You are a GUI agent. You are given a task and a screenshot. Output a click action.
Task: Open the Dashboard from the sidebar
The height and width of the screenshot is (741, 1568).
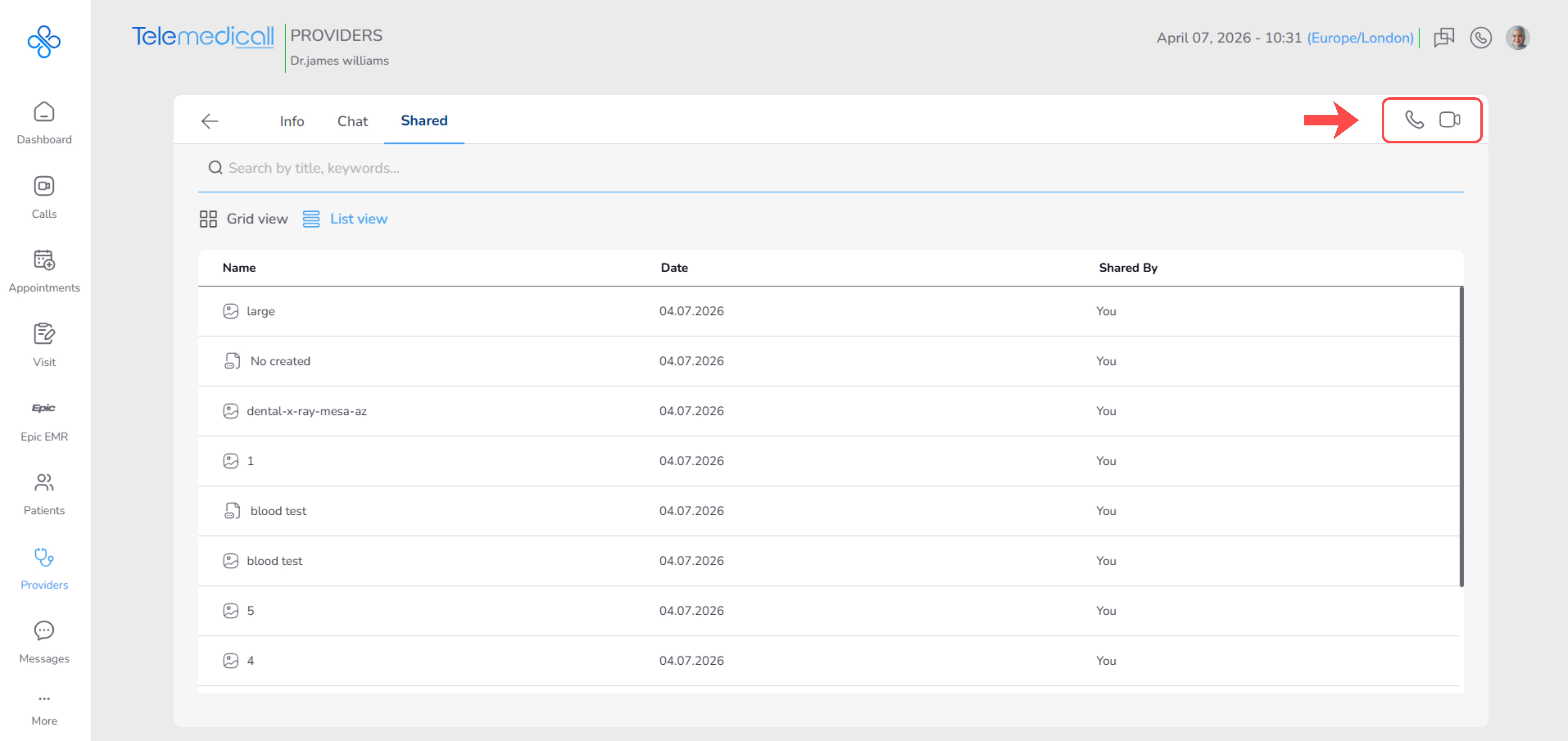click(44, 123)
